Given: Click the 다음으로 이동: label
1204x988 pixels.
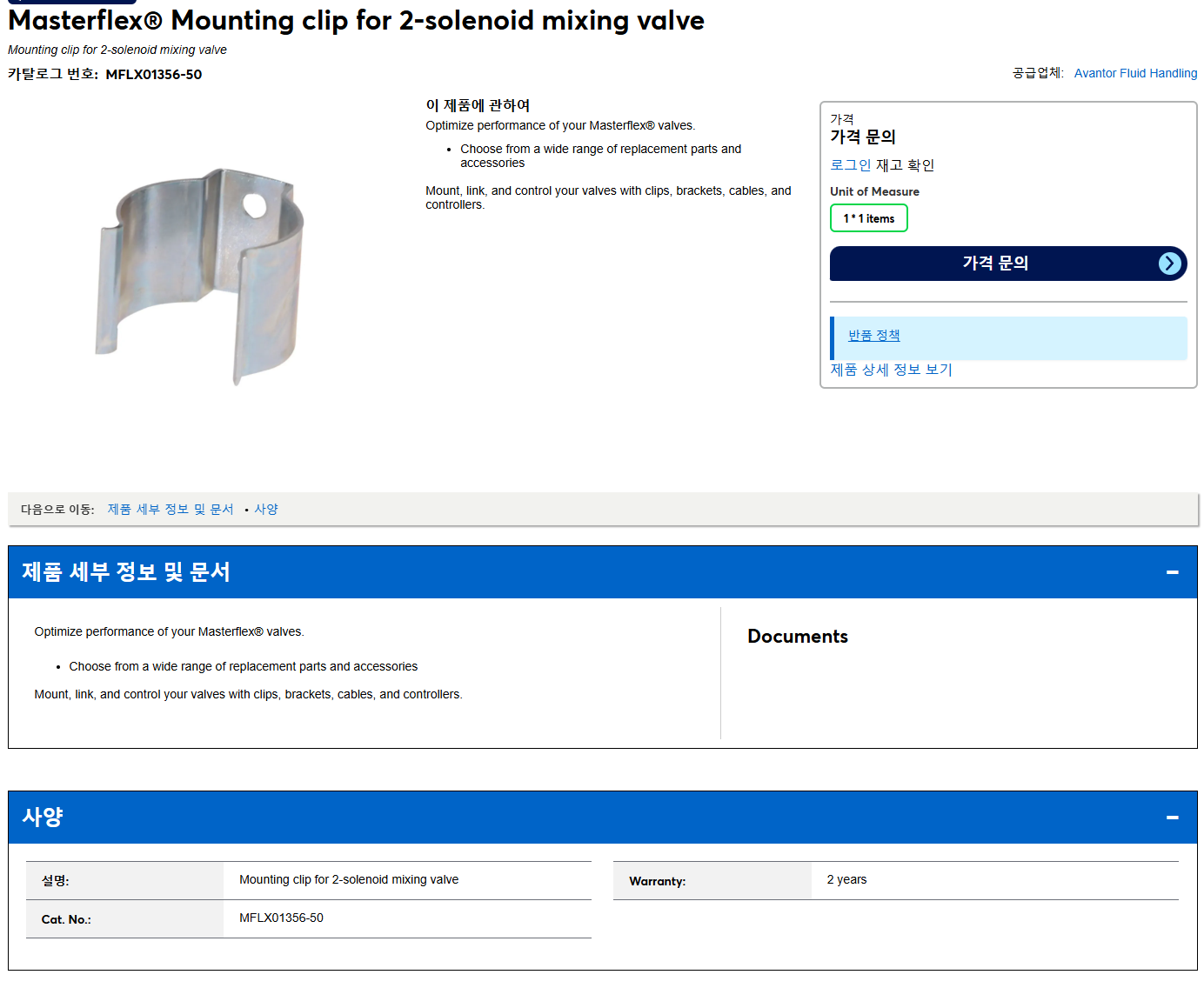Looking at the screenshot, I should point(57,510).
